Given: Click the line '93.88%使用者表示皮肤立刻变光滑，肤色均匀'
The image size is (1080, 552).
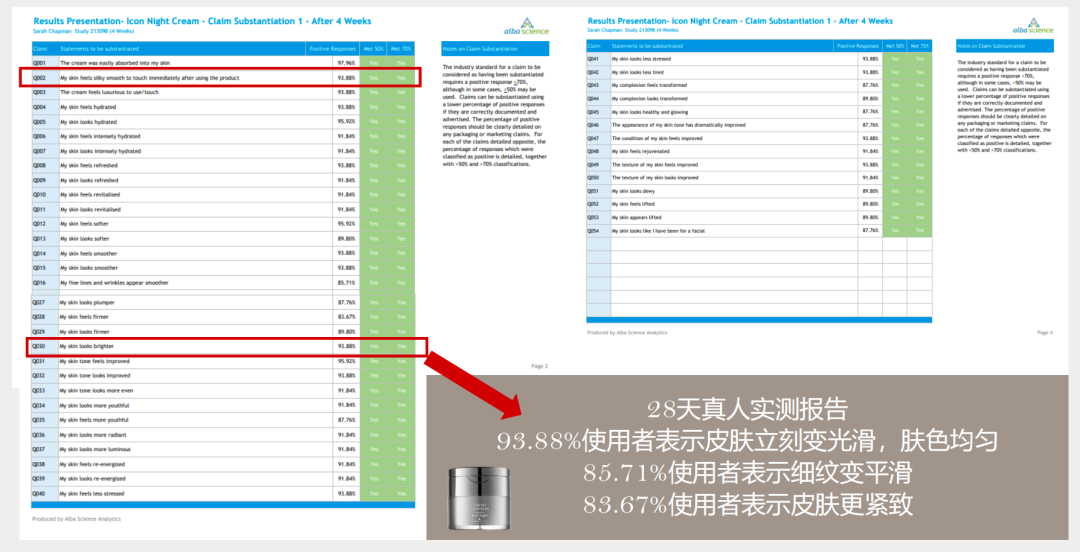Looking at the screenshot, I should coord(747,441).
